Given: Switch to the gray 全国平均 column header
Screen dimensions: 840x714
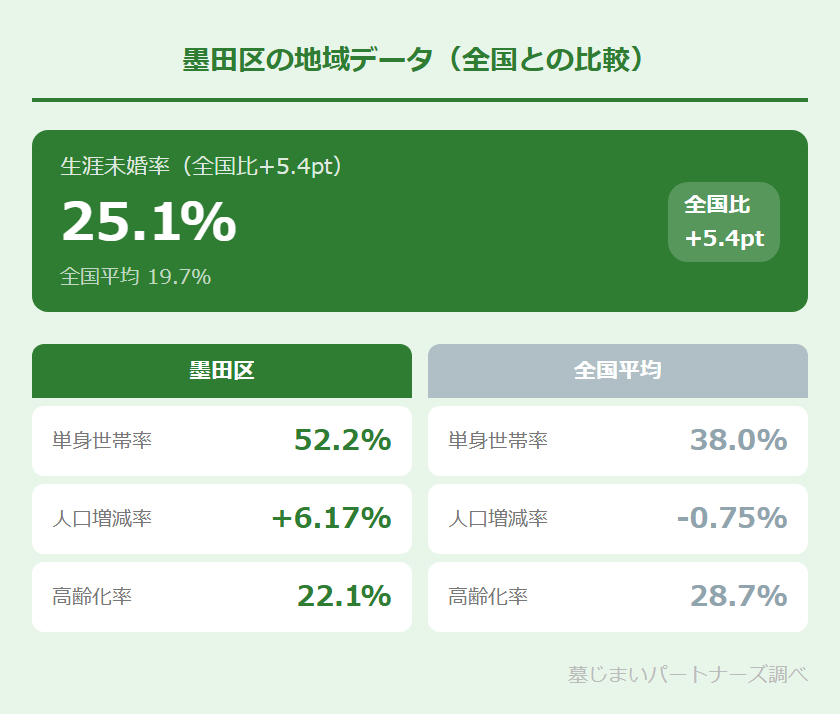Looking at the screenshot, I should tap(618, 371).
